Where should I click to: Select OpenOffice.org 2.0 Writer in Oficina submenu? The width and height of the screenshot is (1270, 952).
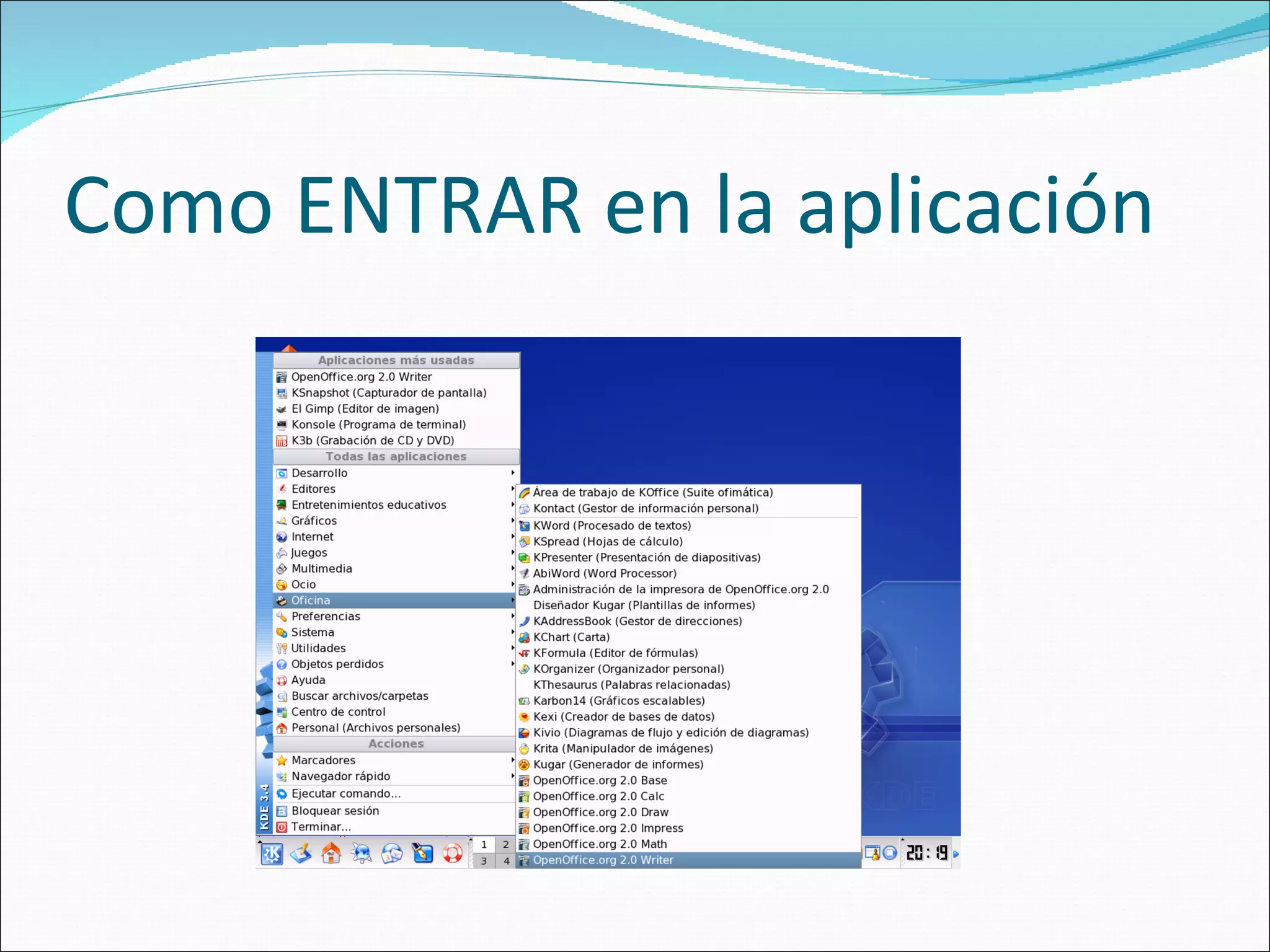coord(688,860)
